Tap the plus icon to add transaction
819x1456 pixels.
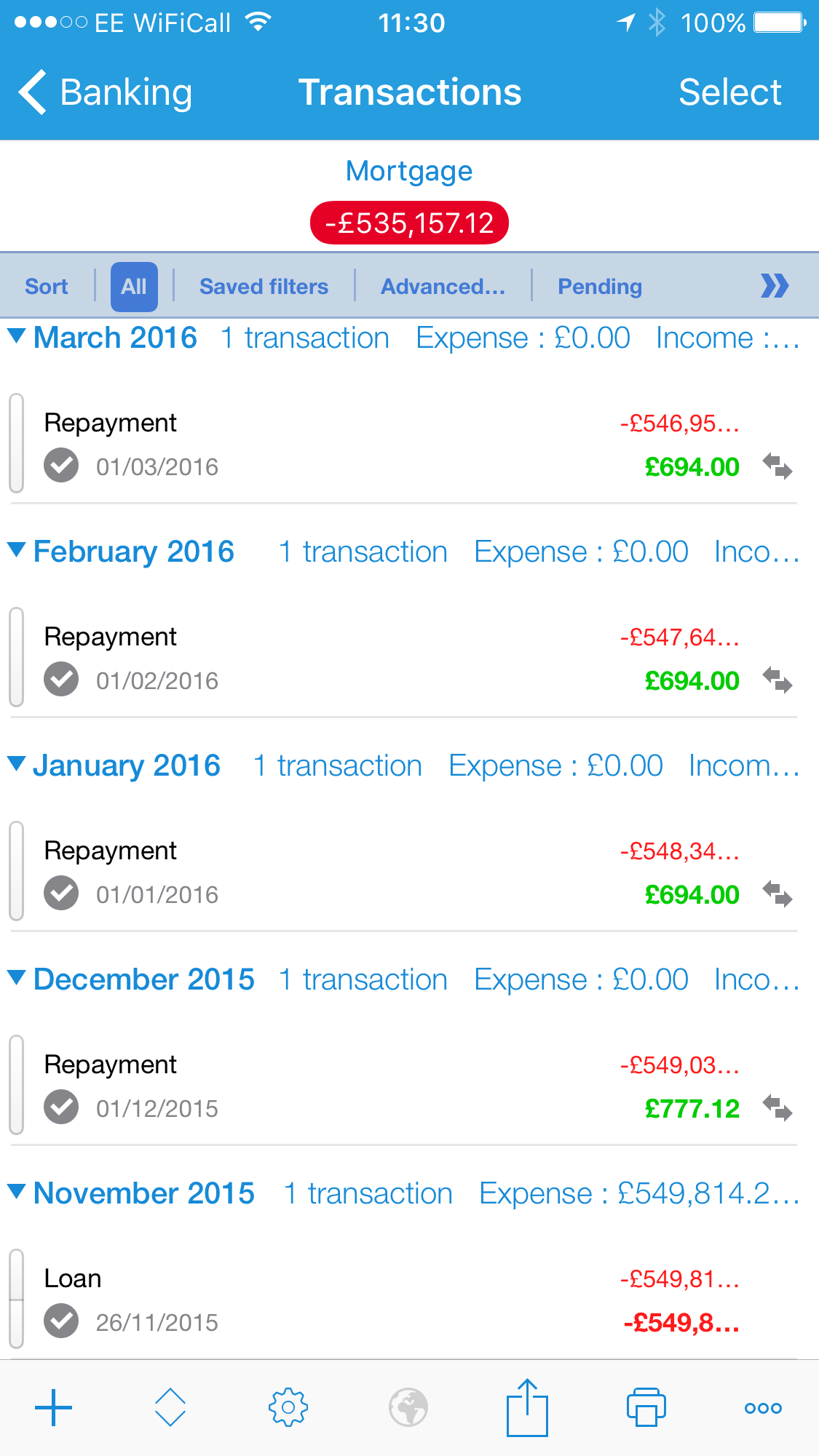tap(54, 1407)
